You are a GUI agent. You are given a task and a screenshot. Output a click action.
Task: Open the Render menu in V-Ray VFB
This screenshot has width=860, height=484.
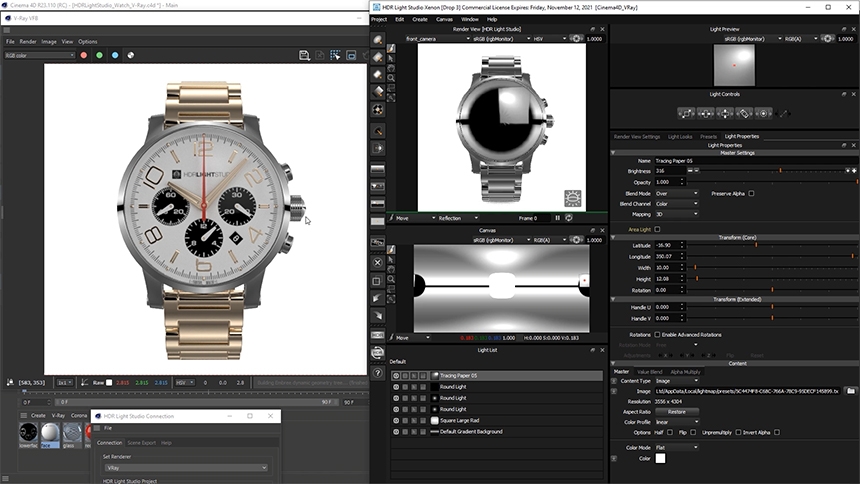[x=27, y=42]
